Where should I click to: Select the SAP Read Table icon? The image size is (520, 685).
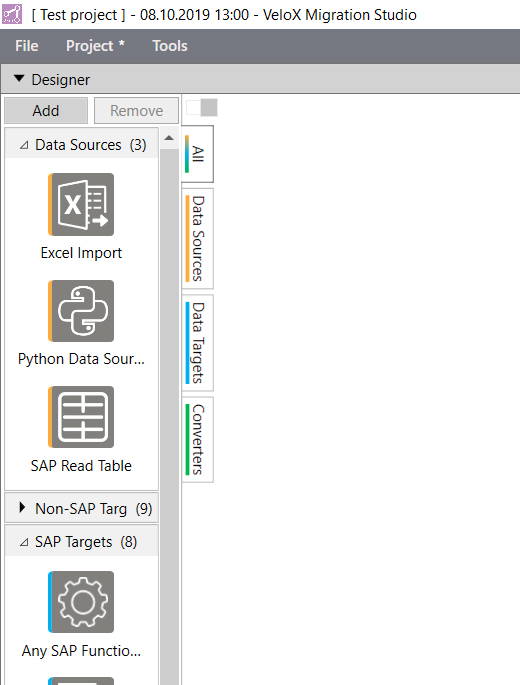81,417
